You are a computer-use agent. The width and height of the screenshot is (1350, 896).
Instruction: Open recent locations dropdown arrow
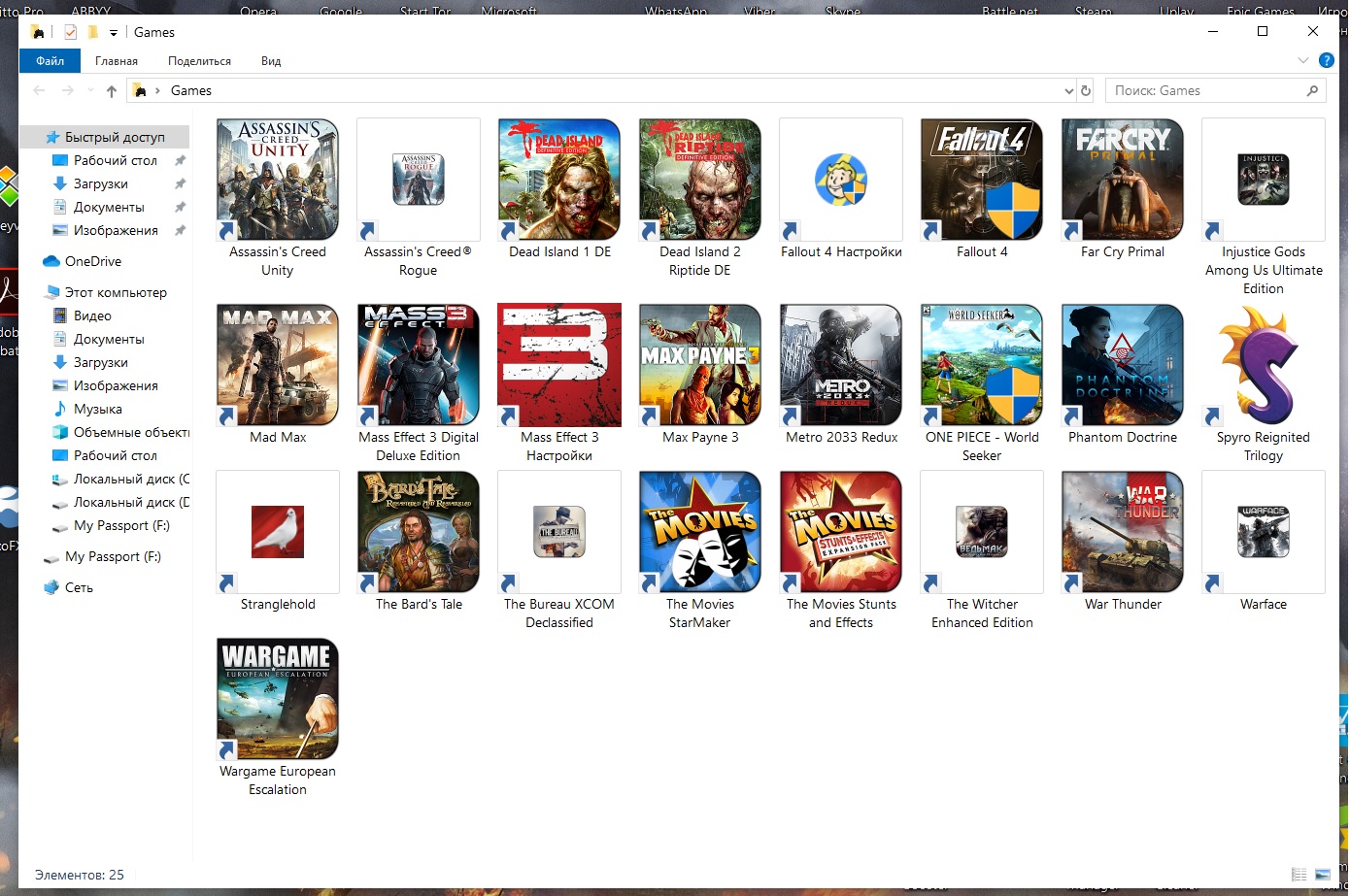tap(90, 90)
